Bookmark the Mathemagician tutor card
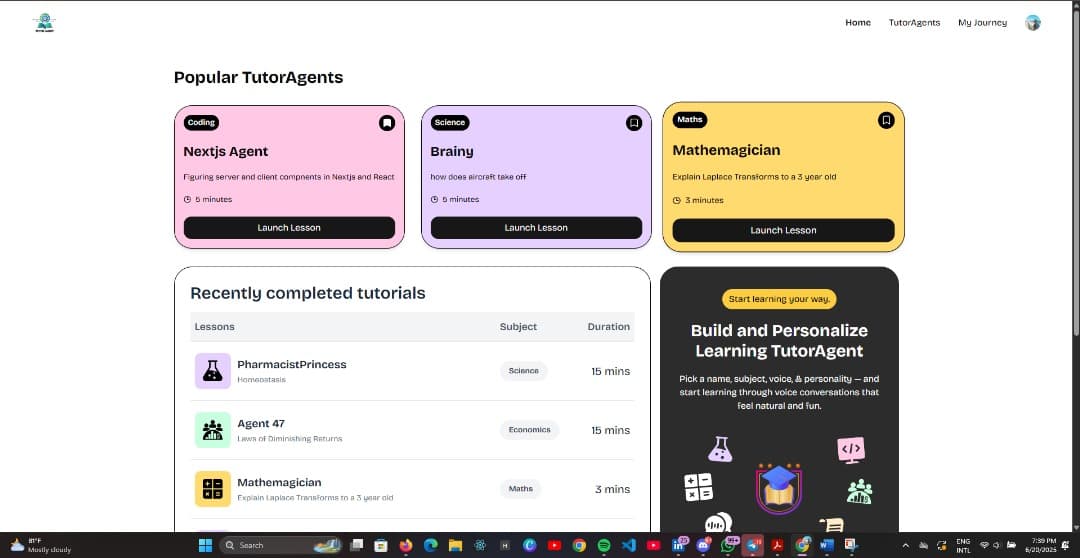 885,120
